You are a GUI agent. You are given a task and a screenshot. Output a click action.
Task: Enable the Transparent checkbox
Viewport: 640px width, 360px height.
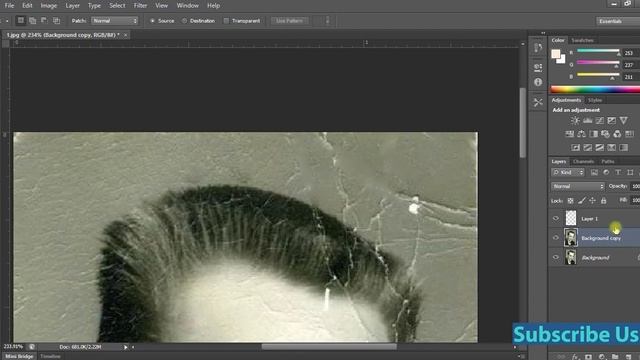(x=226, y=21)
